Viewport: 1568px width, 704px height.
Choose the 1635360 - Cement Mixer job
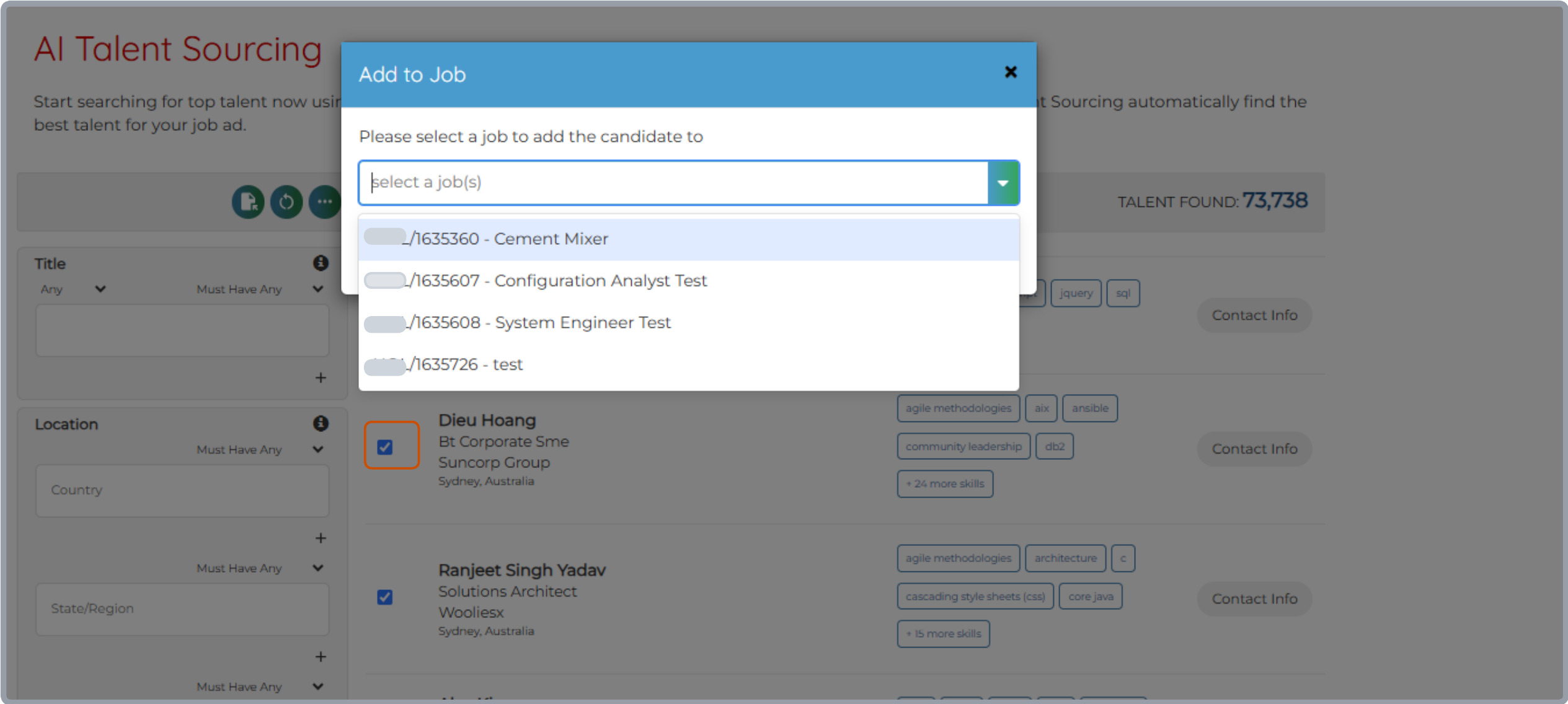pyautogui.click(x=689, y=239)
